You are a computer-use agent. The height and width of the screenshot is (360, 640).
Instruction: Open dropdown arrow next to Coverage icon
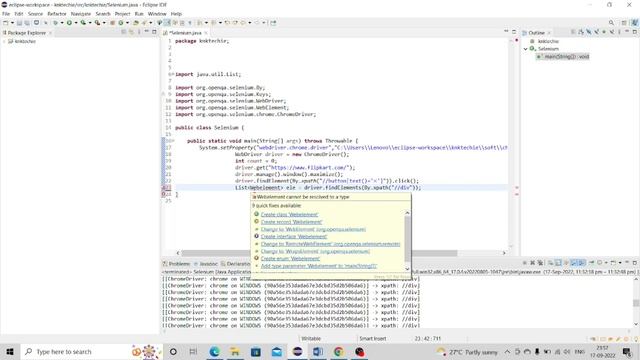(90, 23)
